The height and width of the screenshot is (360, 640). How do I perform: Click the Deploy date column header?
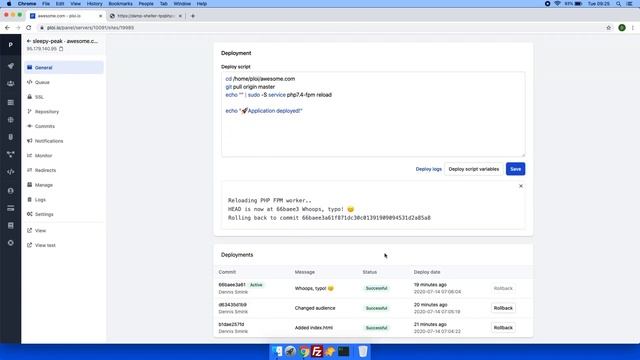tap(427, 272)
